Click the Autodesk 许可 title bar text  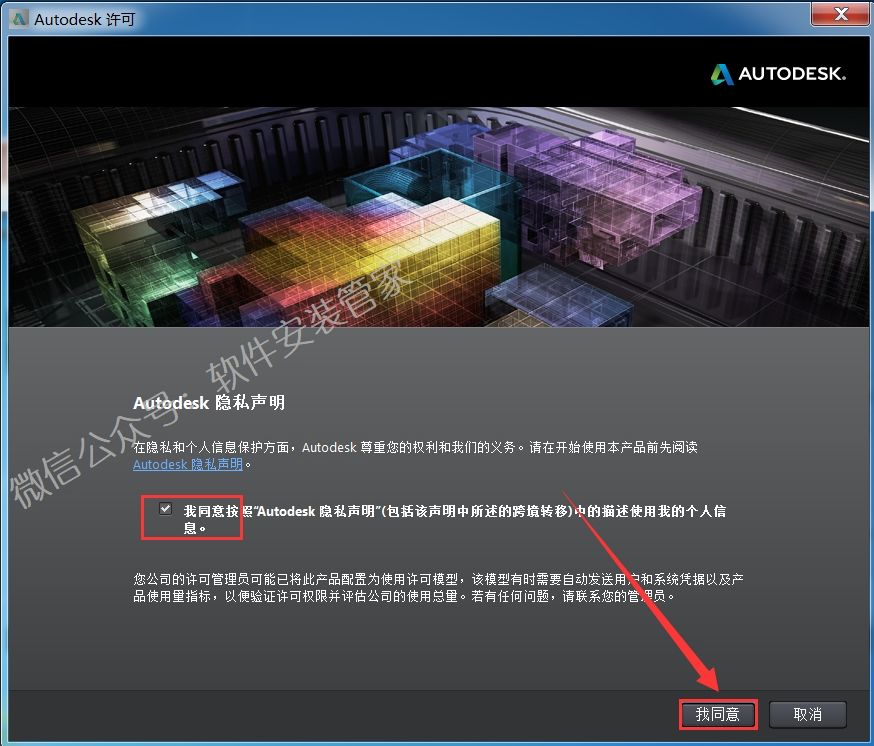coord(84,19)
